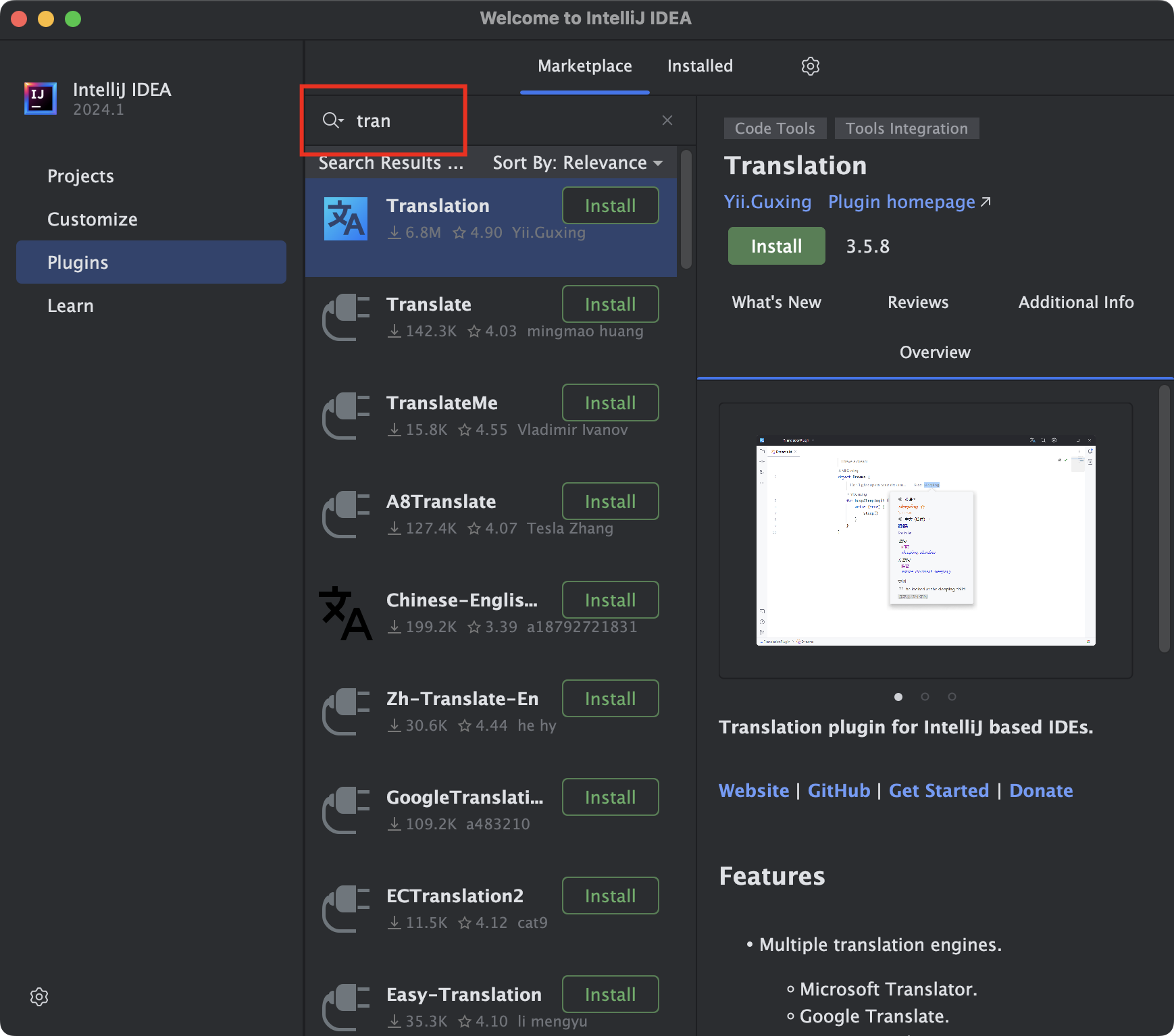Click the Code Tools tag
Viewport: 1174px width, 1036px height.
pos(775,128)
